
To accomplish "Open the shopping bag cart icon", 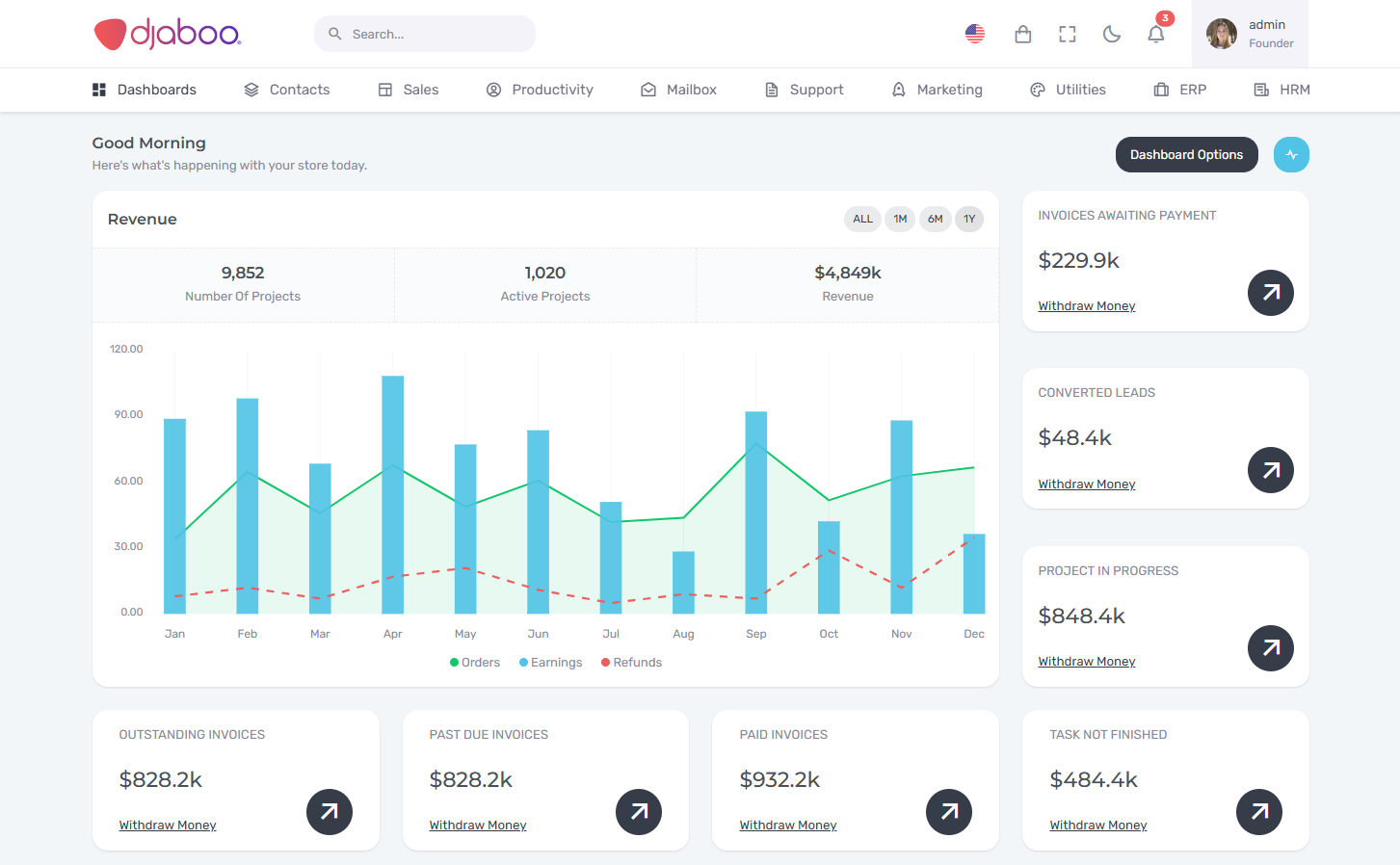I will (1023, 35).
